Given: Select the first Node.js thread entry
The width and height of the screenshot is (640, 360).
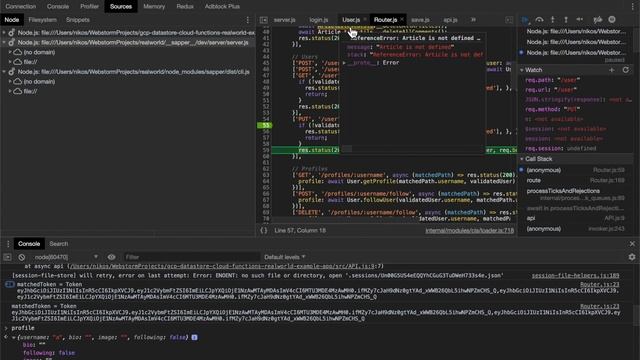Looking at the screenshot, I should [576, 31].
